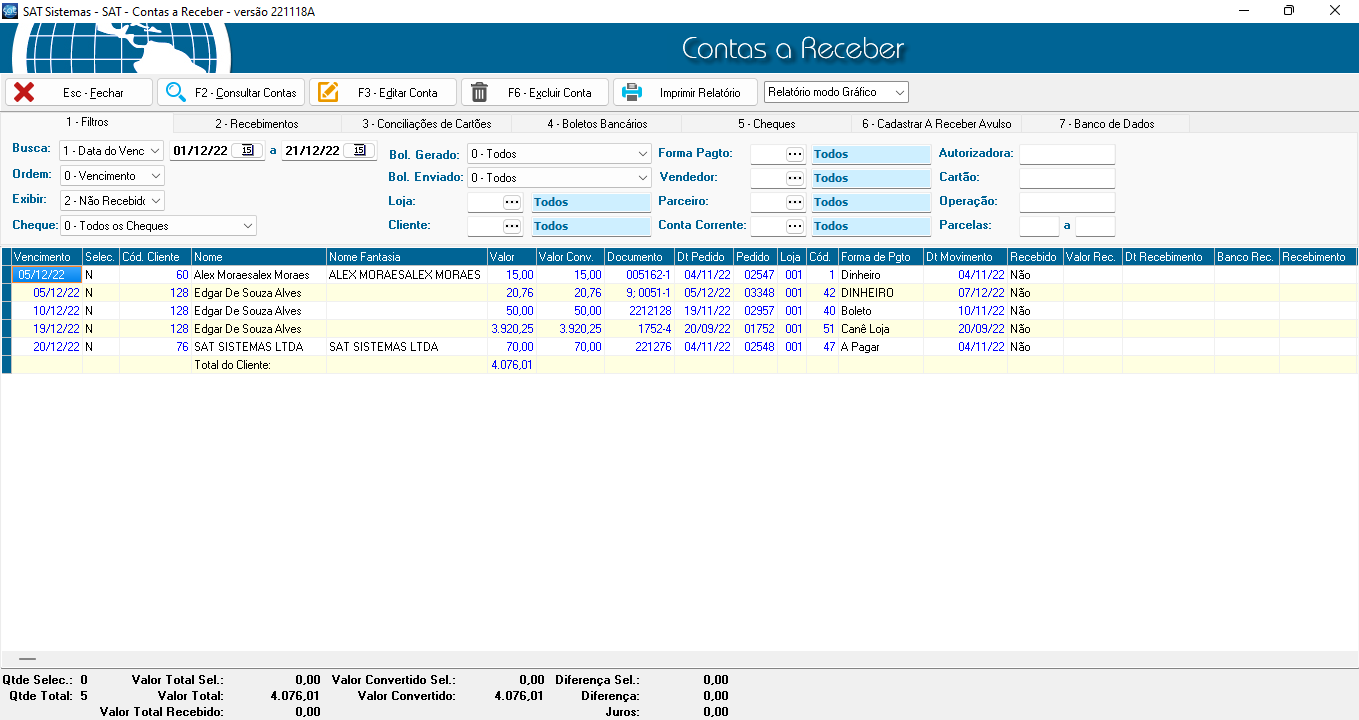The height and width of the screenshot is (720, 1359).
Task: Open calendar picker for start date 01/12/22
Action: point(247,151)
